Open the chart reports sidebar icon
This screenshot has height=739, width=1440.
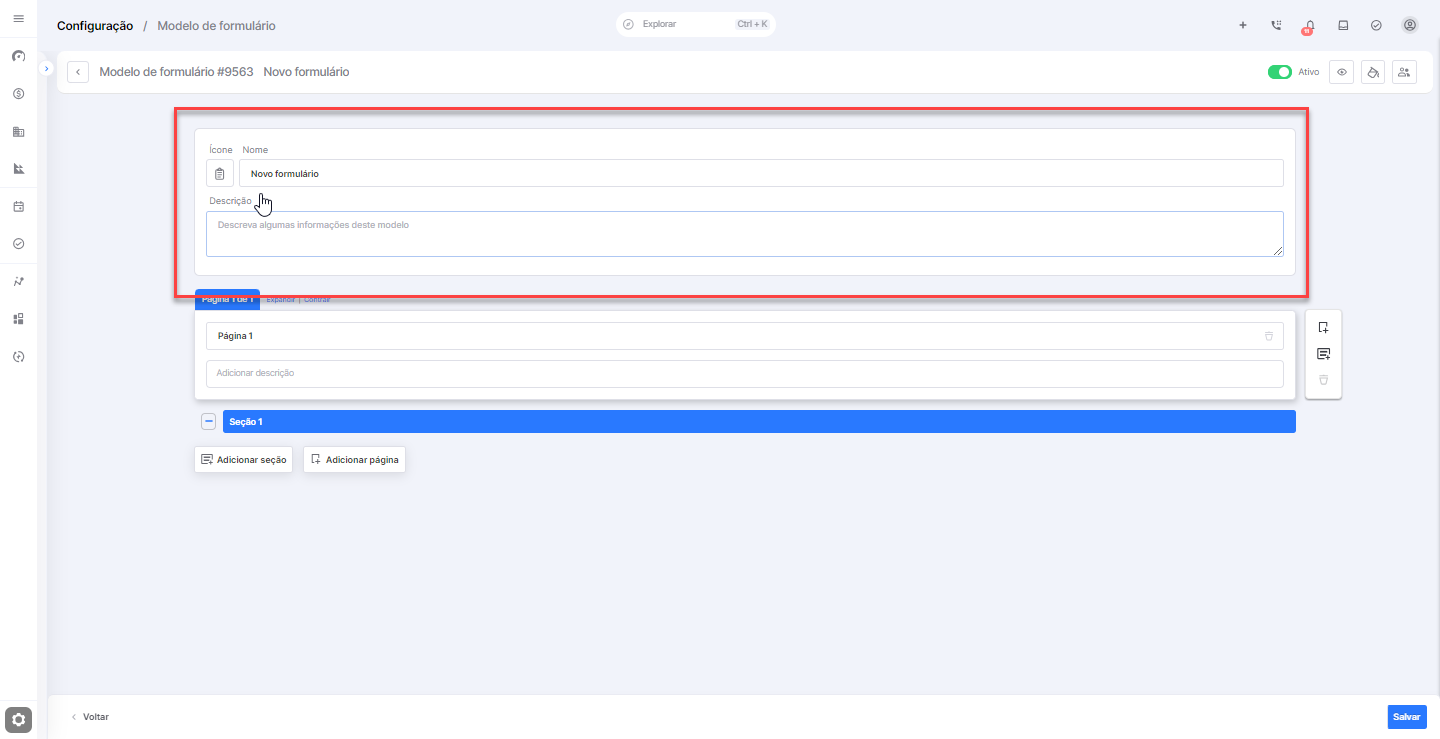coord(18,169)
